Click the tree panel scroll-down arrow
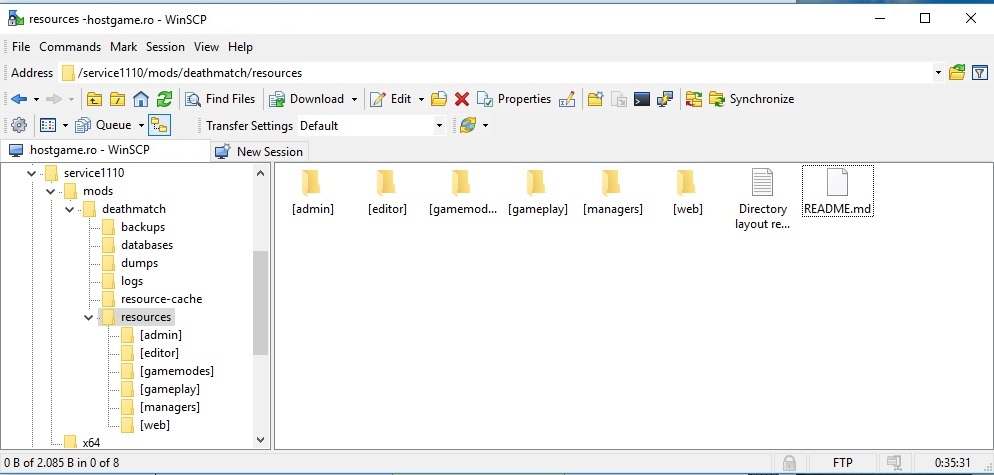The height and width of the screenshot is (475, 994). (261, 440)
